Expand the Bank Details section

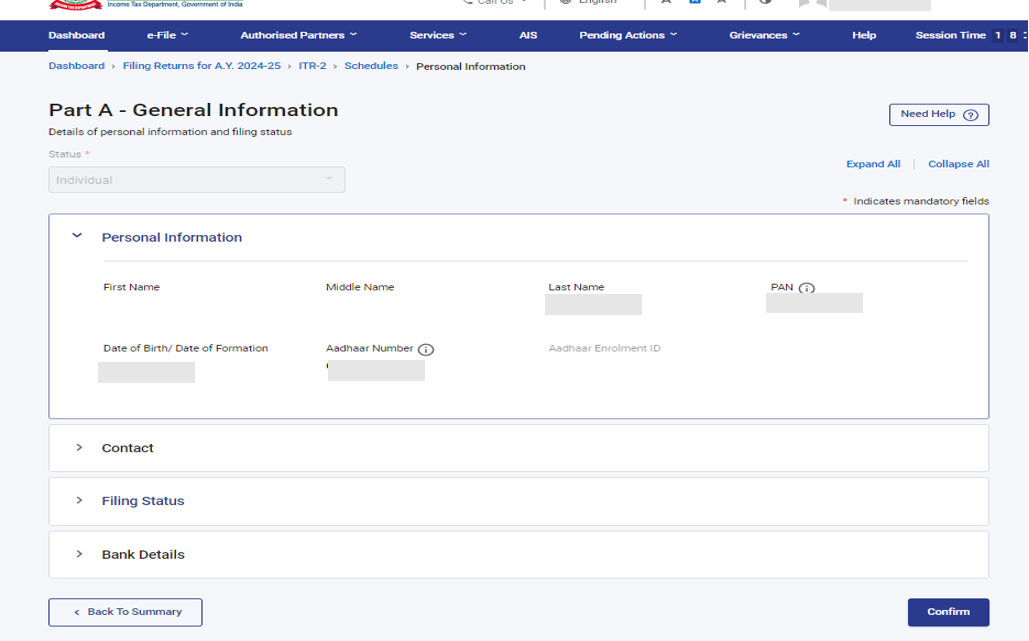click(79, 555)
